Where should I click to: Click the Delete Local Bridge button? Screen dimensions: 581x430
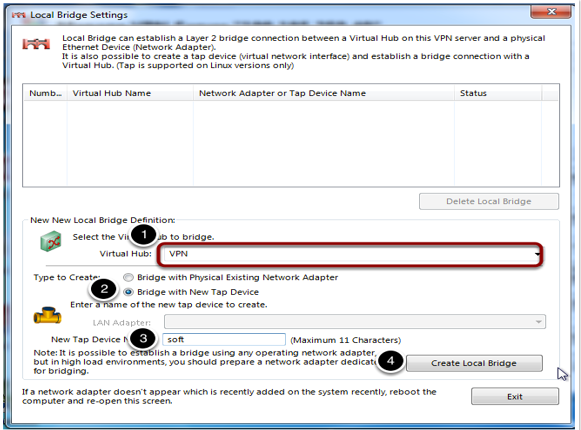pos(489,201)
